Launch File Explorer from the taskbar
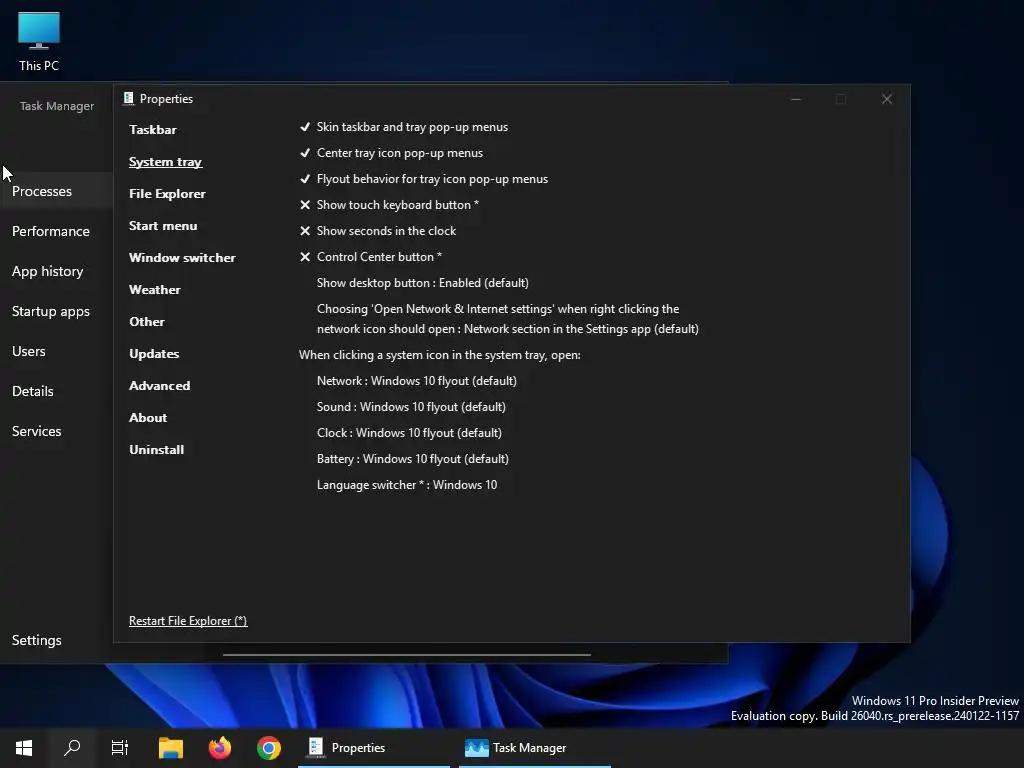Image resolution: width=1024 pixels, height=768 pixels. [171, 748]
